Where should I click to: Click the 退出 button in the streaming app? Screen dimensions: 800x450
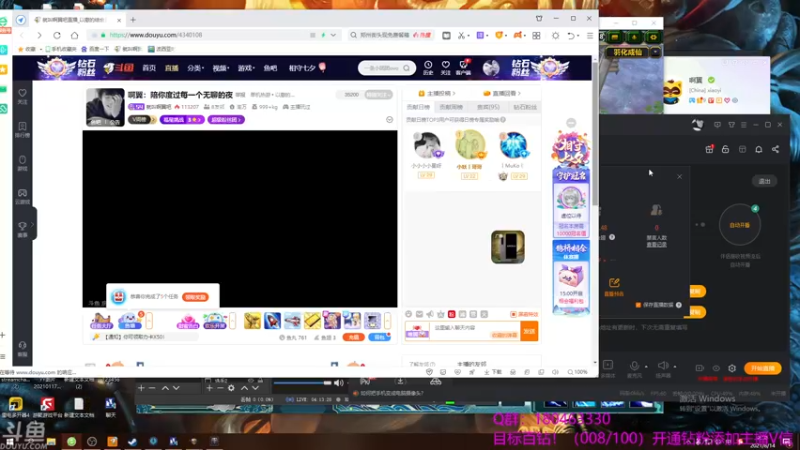[x=764, y=181]
